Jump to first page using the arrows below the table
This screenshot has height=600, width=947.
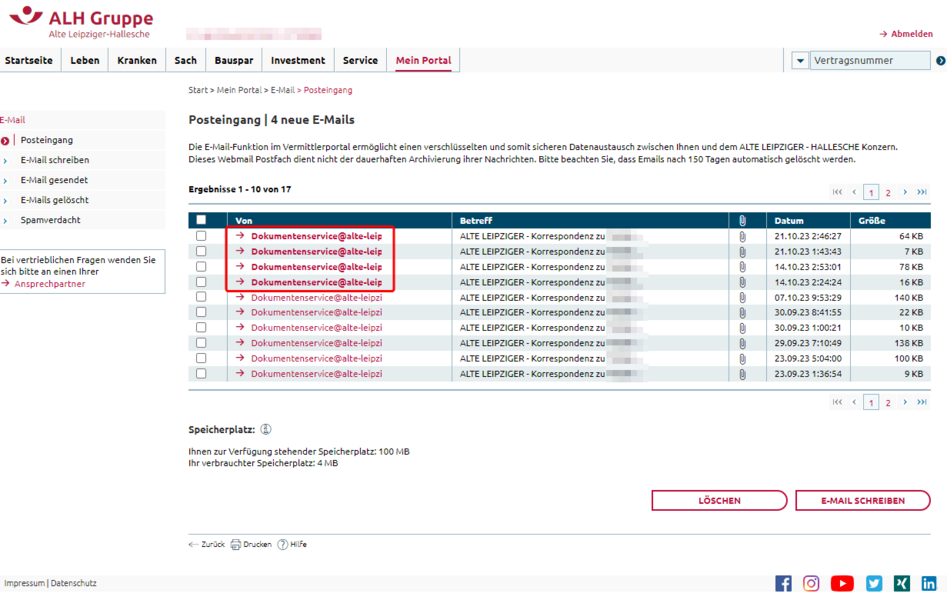[x=837, y=402]
